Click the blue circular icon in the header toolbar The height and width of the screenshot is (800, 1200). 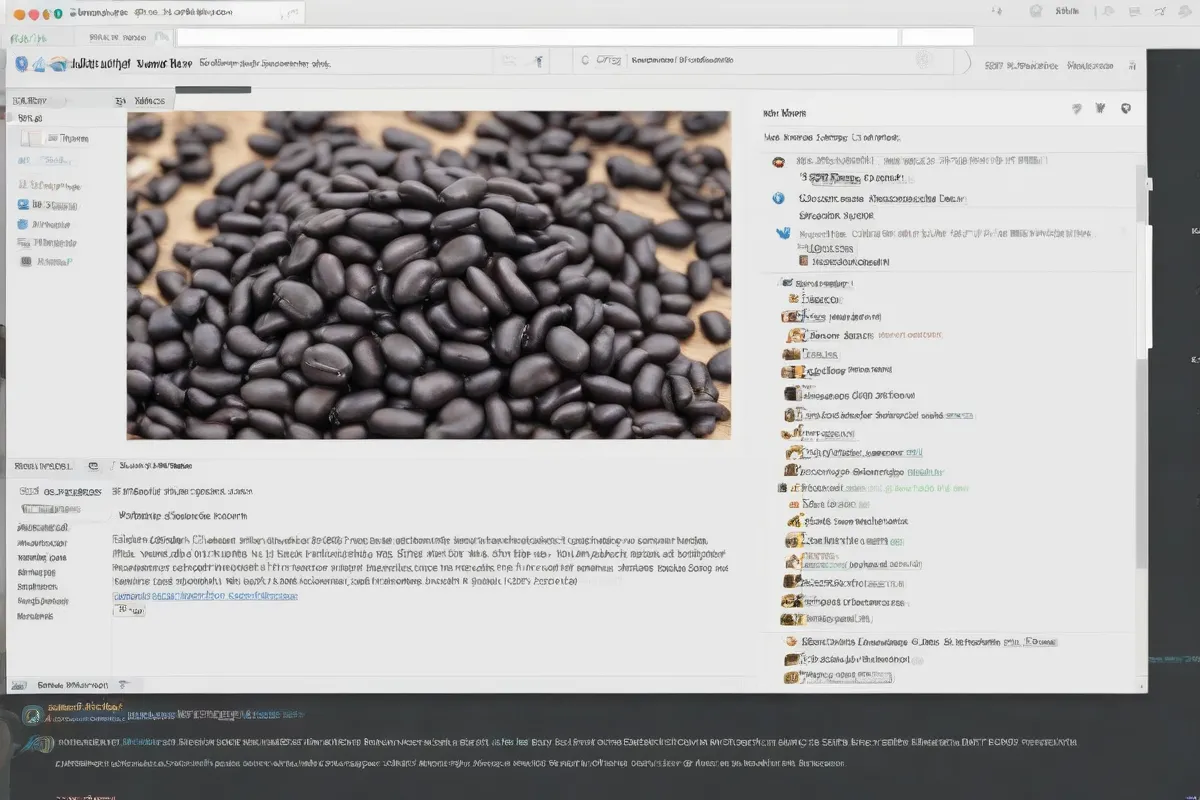tap(21, 63)
